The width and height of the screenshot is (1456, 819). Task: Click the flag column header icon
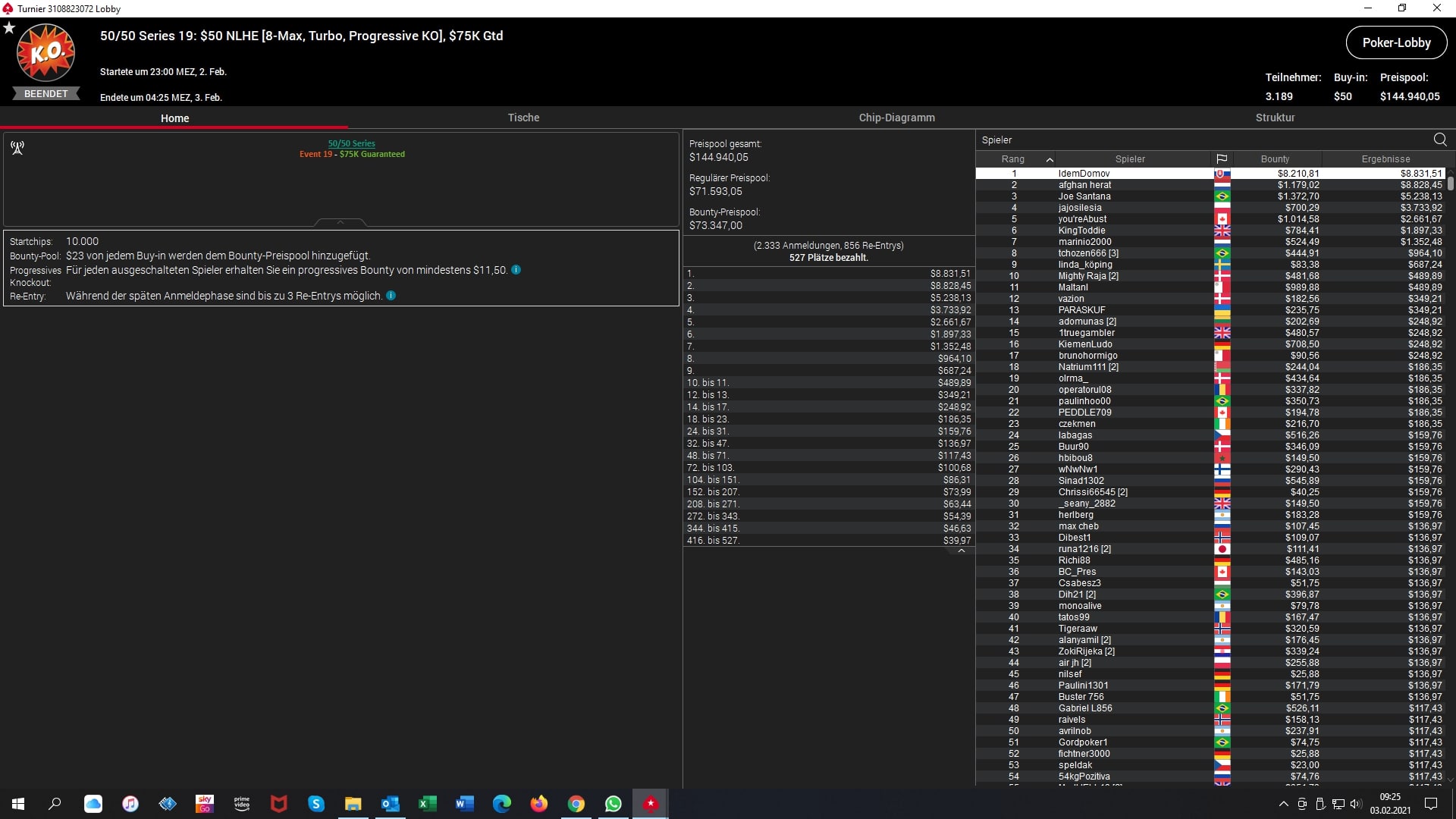click(1222, 159)
